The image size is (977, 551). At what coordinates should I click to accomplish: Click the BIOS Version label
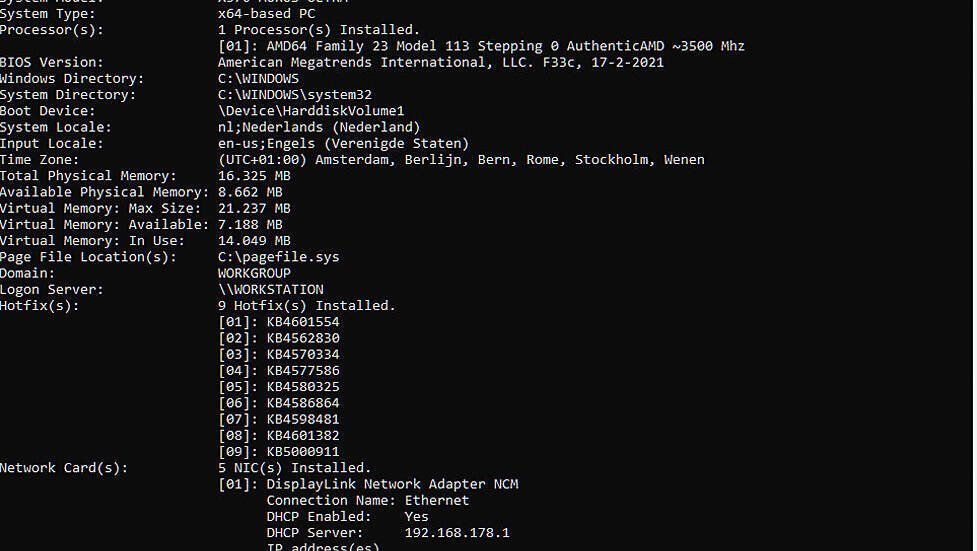click(x=50, y=62)
